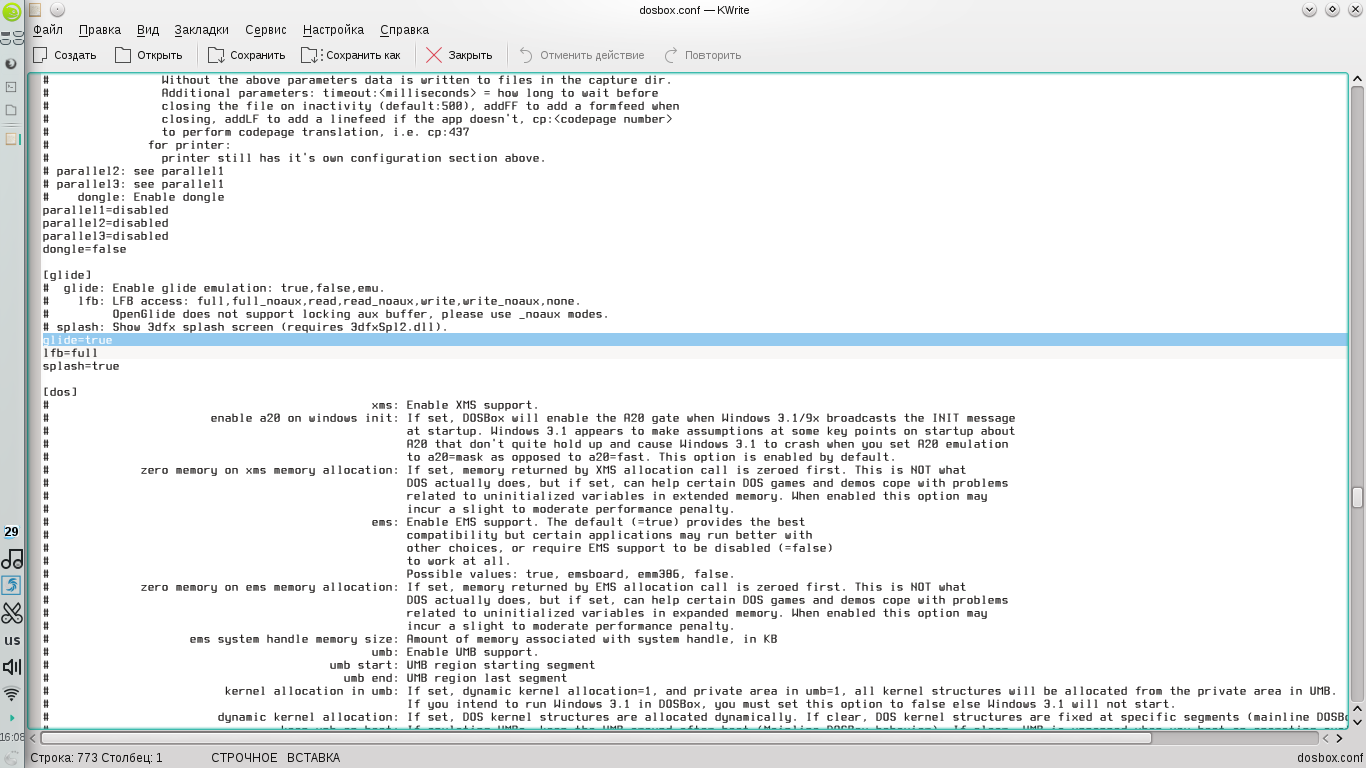Open the openSUSE application launcher
Screen dimensions: 1366x768
point(12,12)
